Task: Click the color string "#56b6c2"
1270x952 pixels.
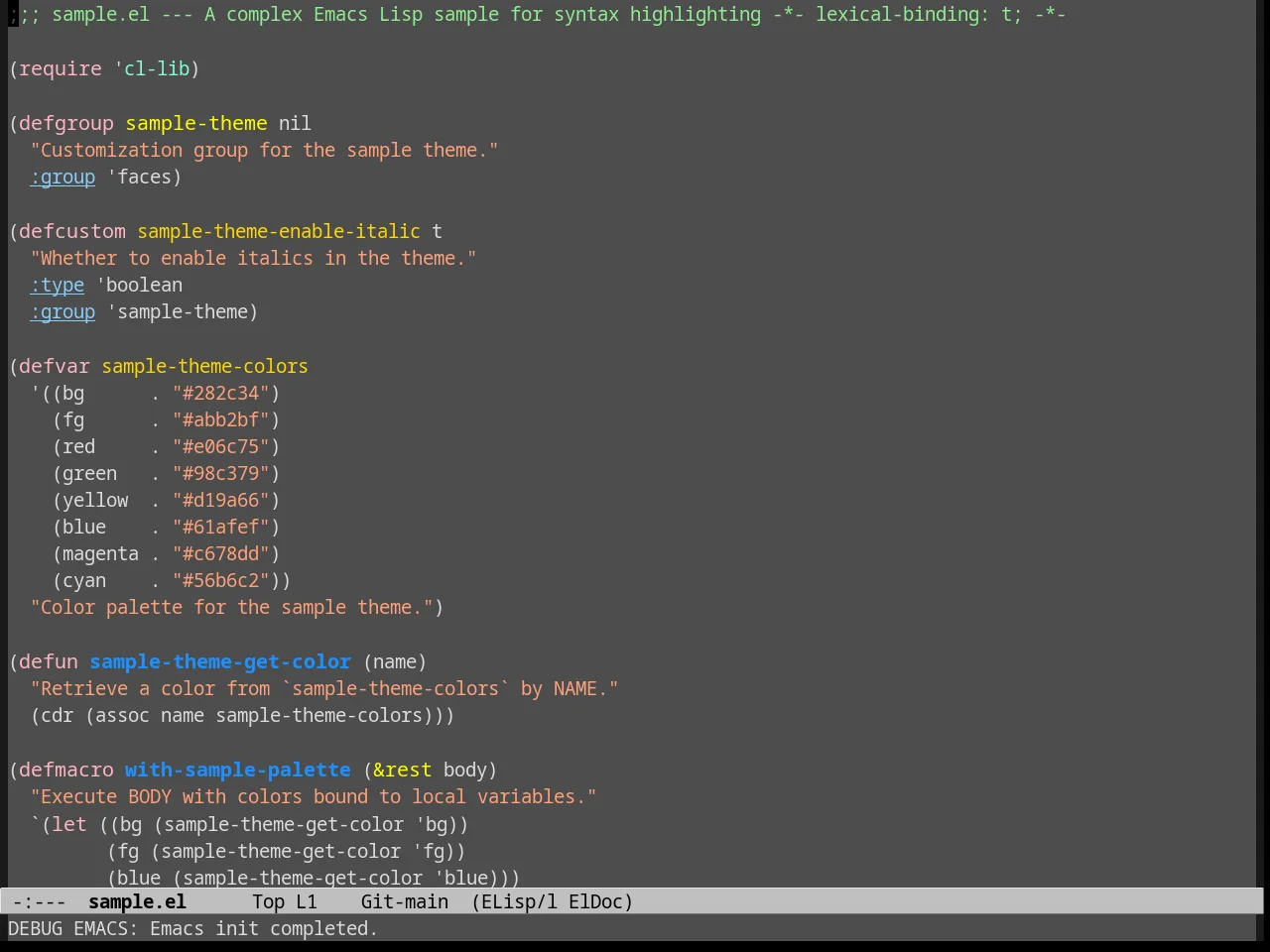Action: coord(221,580)
